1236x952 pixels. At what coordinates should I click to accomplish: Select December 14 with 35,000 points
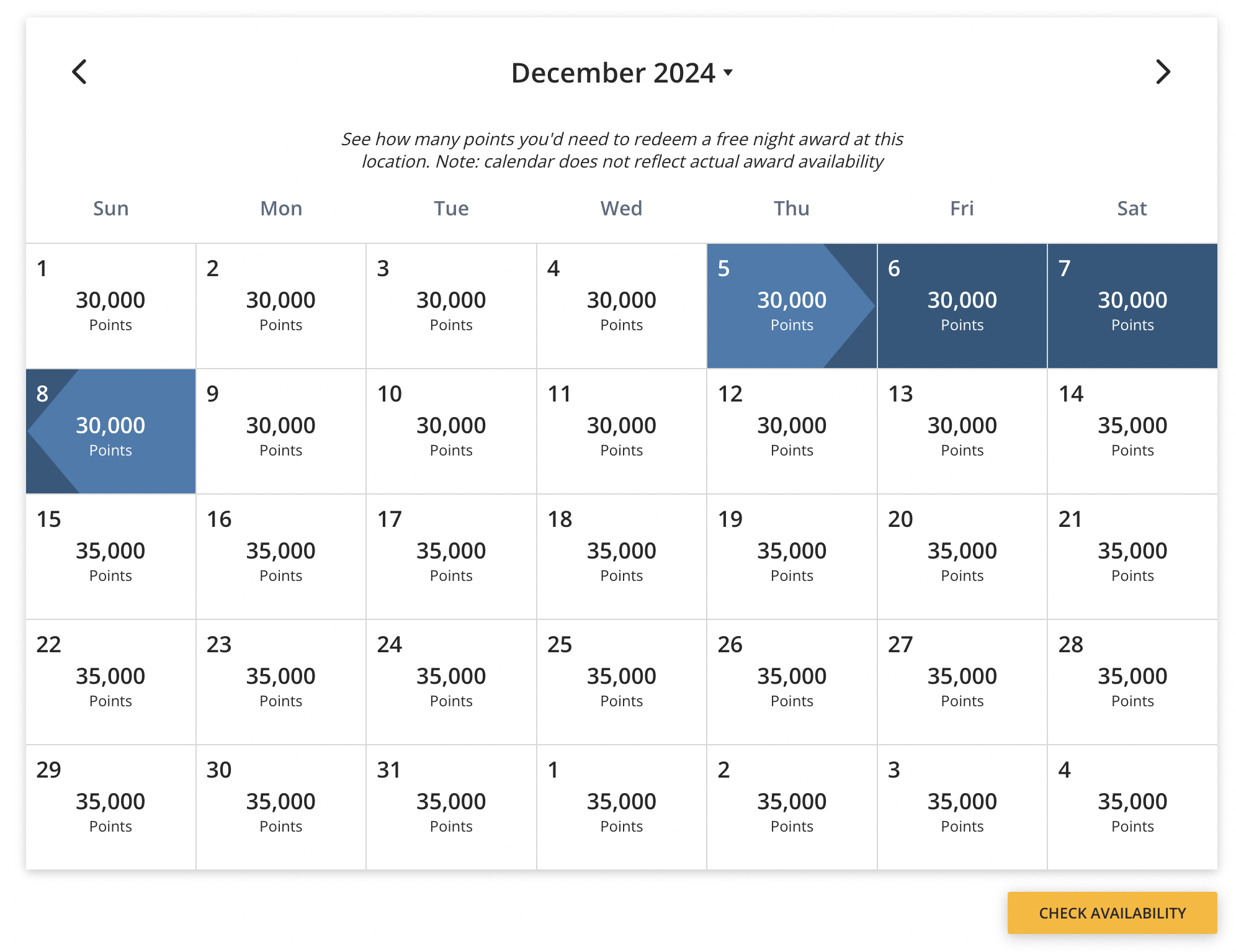coord(1132,431)
